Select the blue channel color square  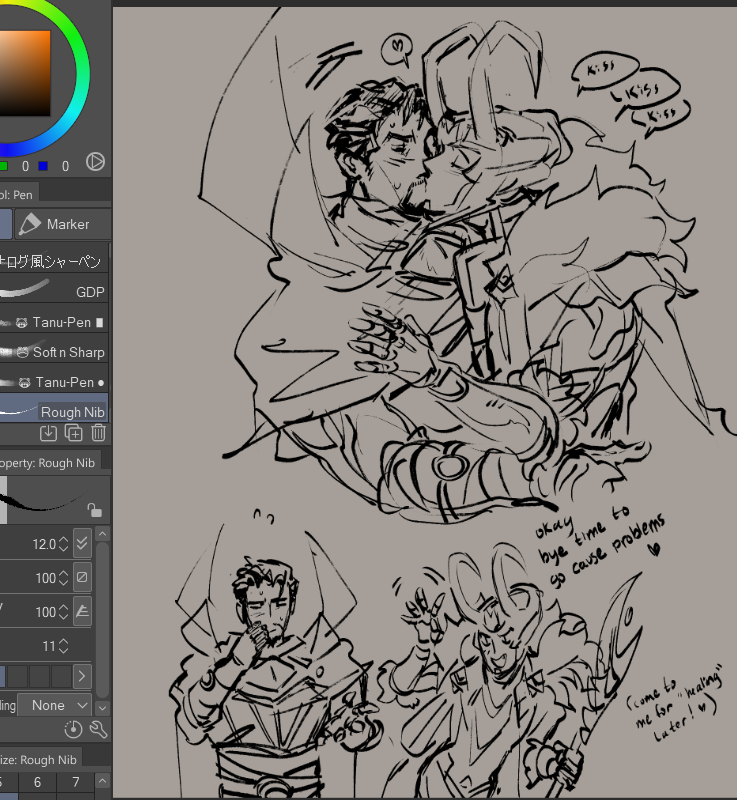click(43, 166)
